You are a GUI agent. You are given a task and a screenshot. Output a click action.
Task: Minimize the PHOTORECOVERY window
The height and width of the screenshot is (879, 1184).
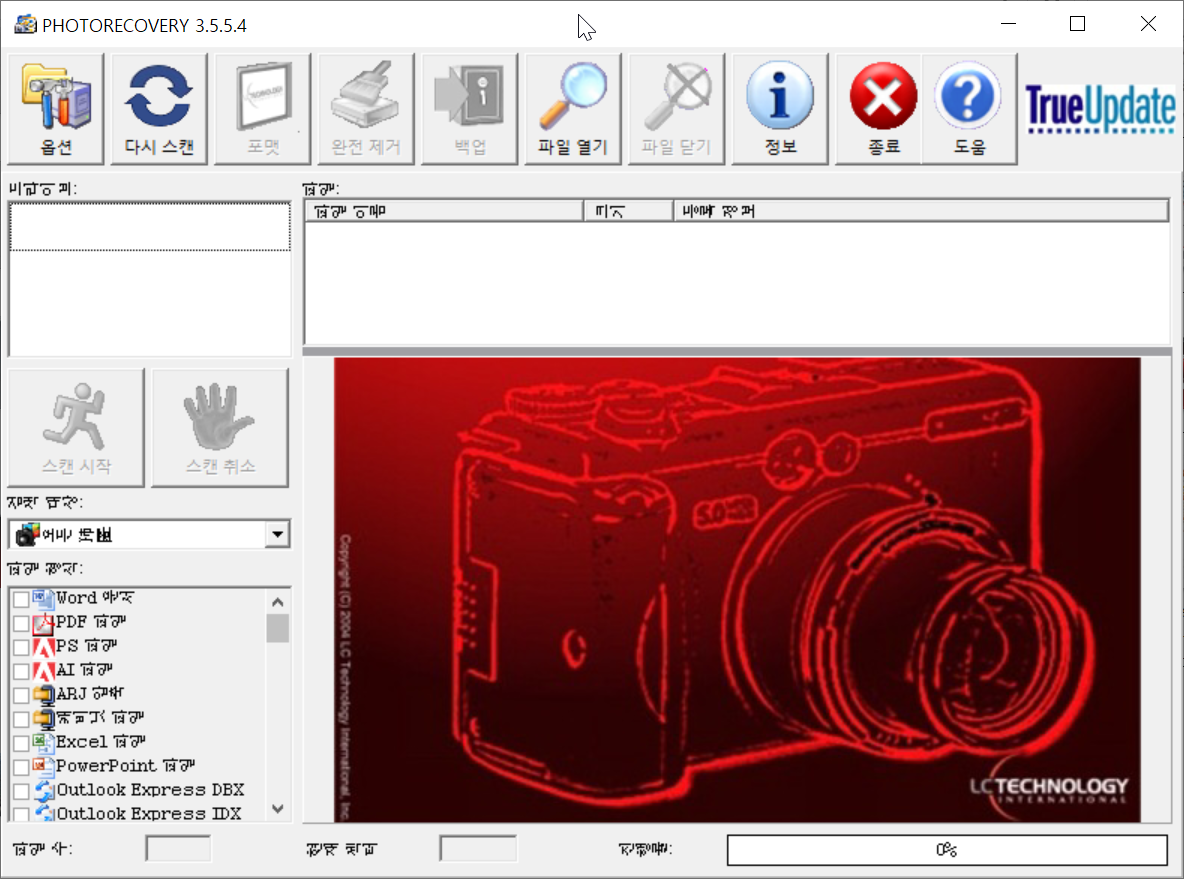coord(1008,24)
